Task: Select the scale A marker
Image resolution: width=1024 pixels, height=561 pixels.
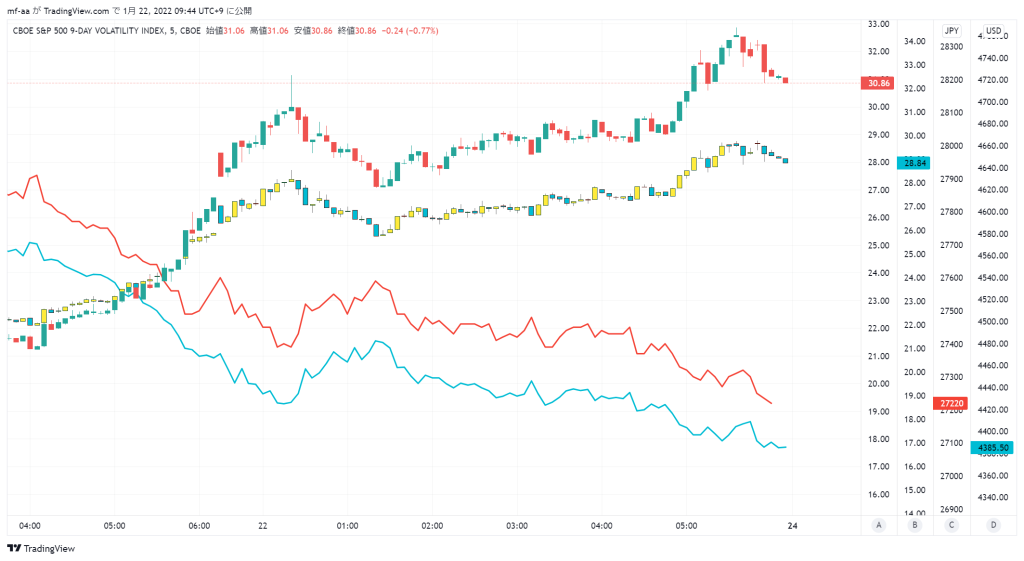Action: pyautogui.click(x=879, y=525)
